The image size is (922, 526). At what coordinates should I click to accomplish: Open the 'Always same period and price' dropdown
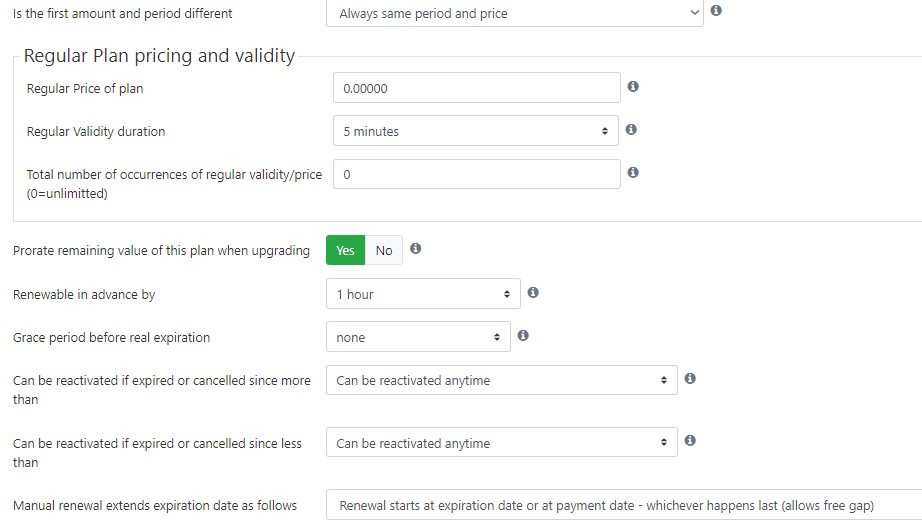(x=515, y=13)
